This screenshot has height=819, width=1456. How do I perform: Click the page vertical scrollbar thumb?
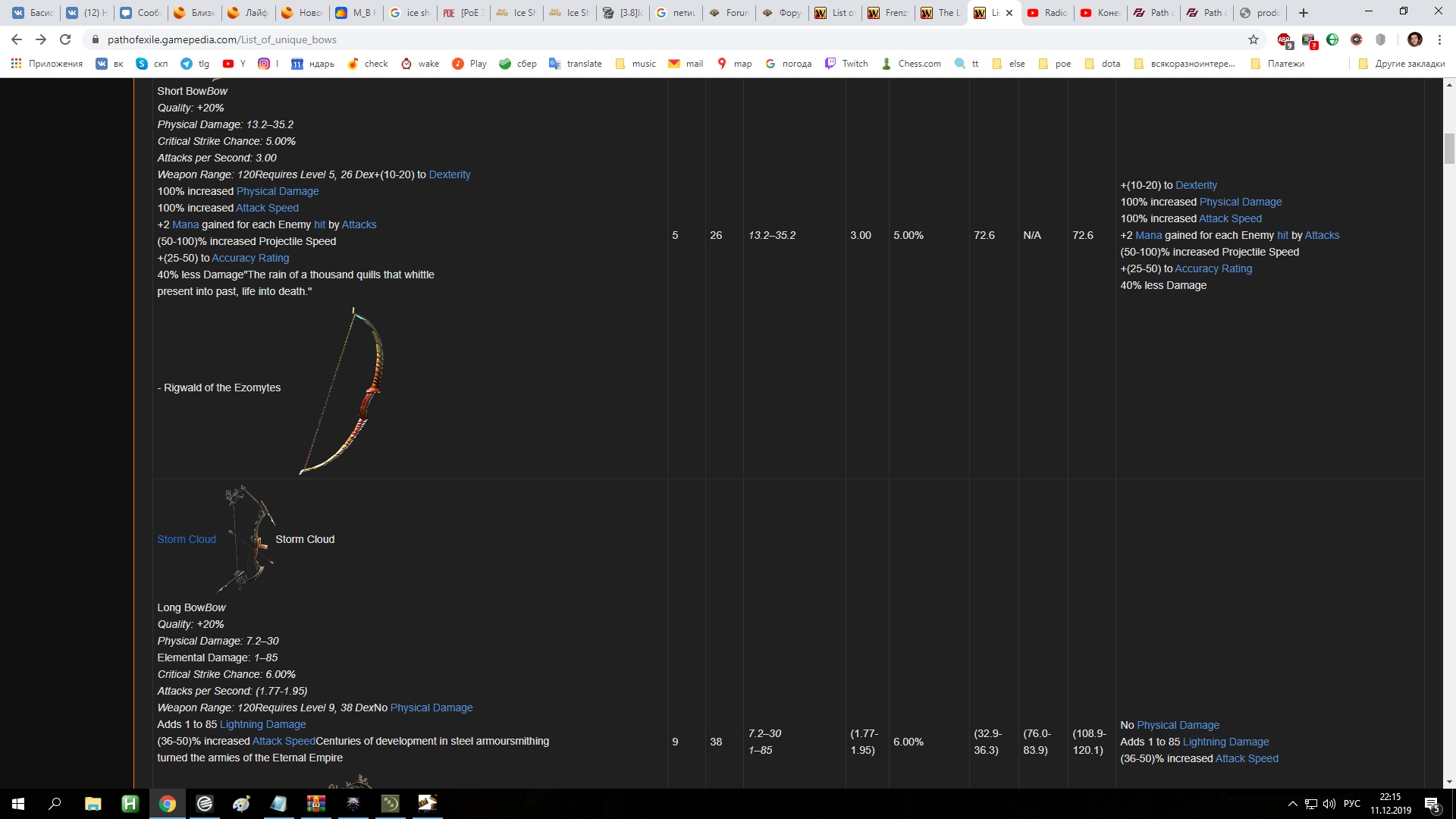click(x=1449, y=148)
